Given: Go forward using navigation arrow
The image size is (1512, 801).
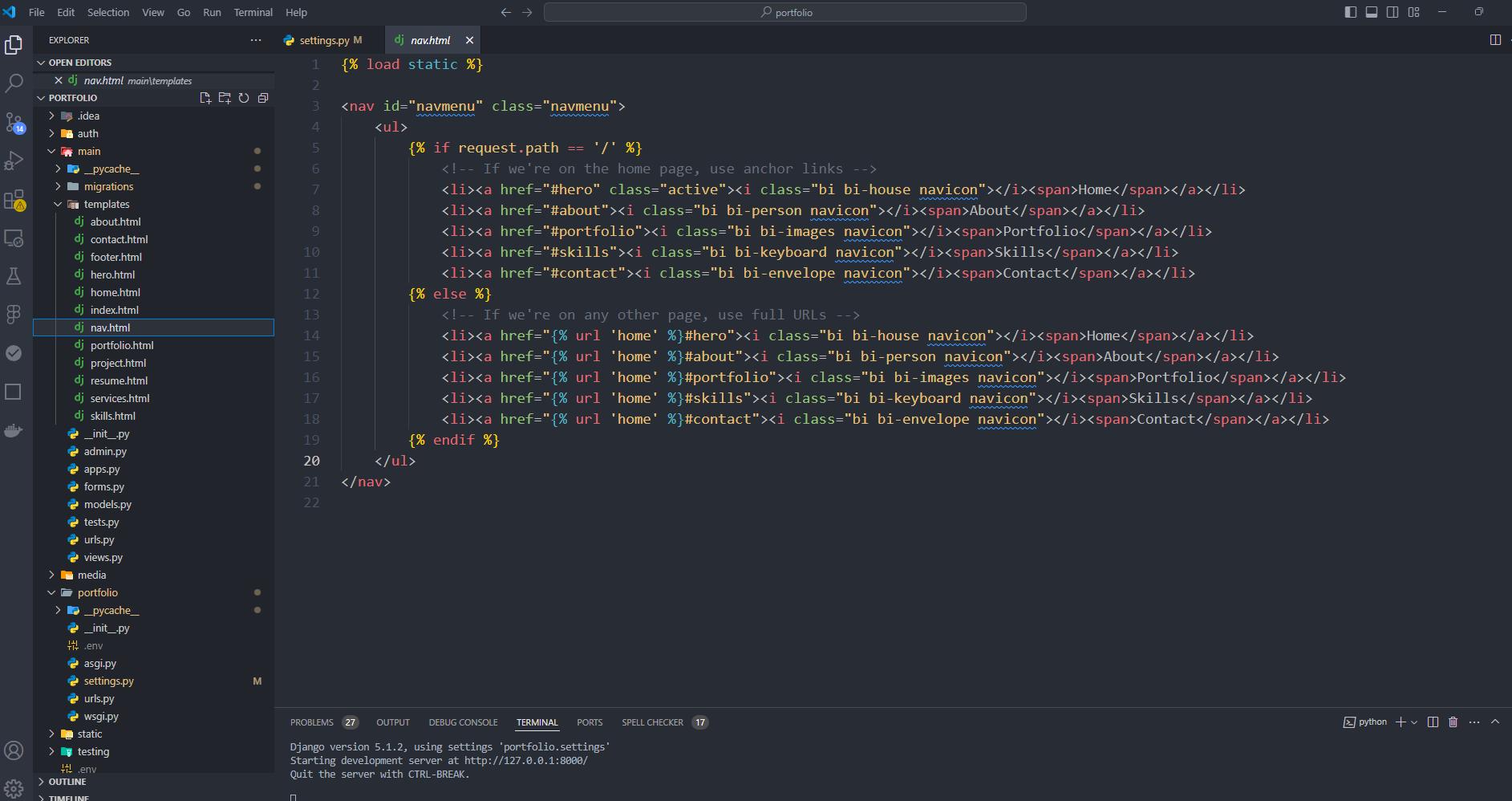Looking at the screenshot, I should (x=527, y=12).
